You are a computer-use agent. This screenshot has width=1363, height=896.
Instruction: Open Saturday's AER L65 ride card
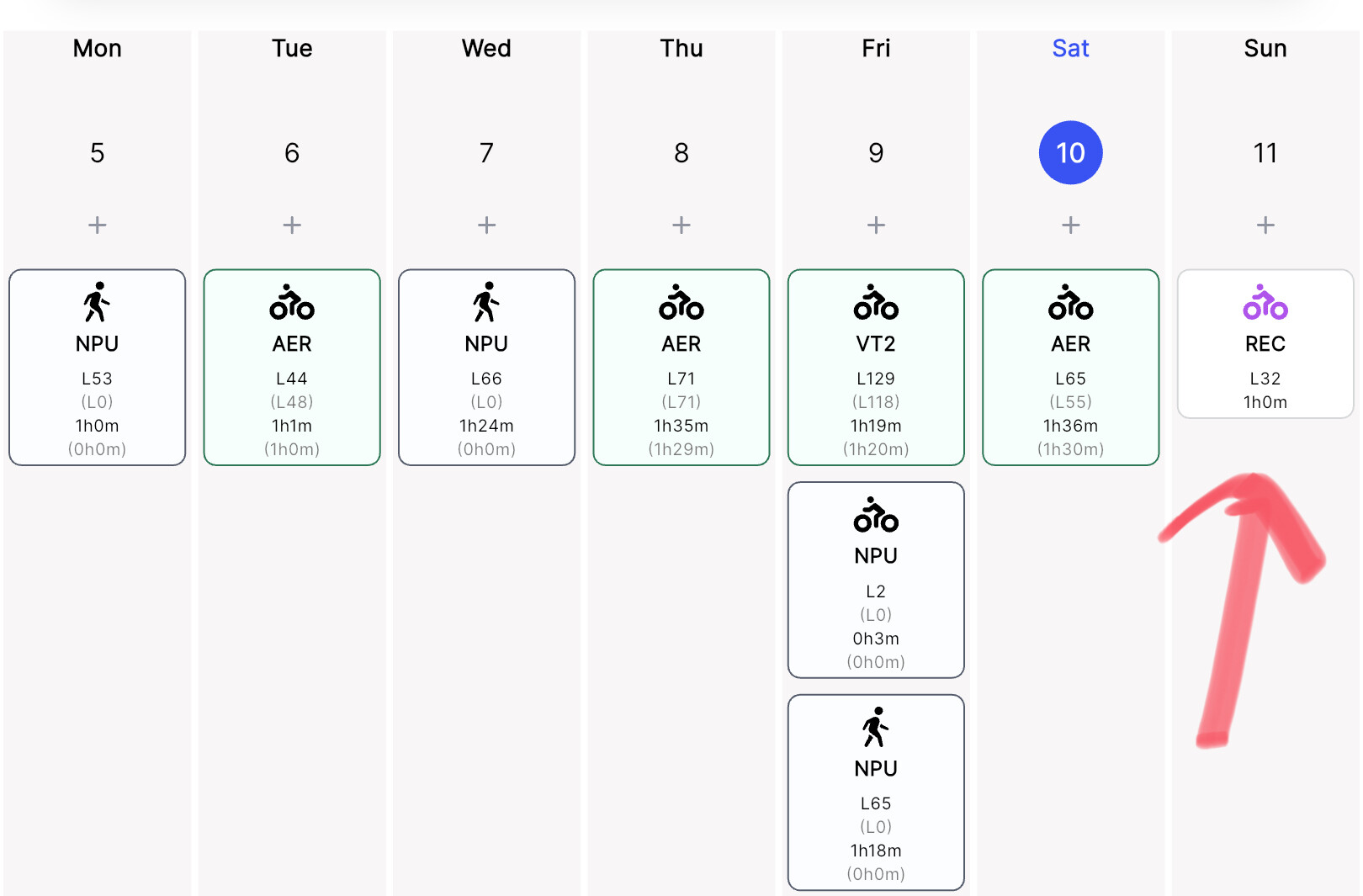[x=1071, y=367]
